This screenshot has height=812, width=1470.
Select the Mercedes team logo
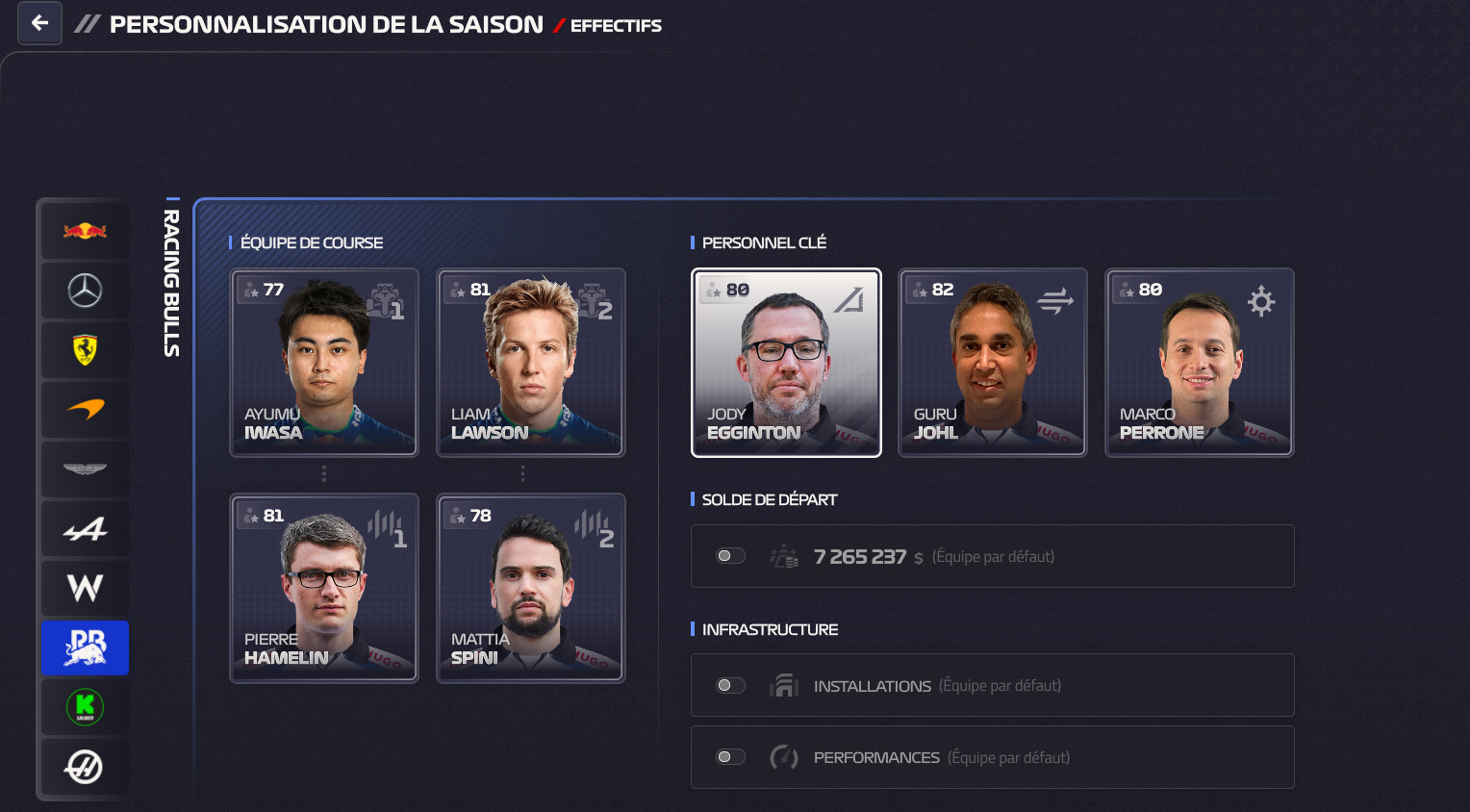(x=85, y=291)
